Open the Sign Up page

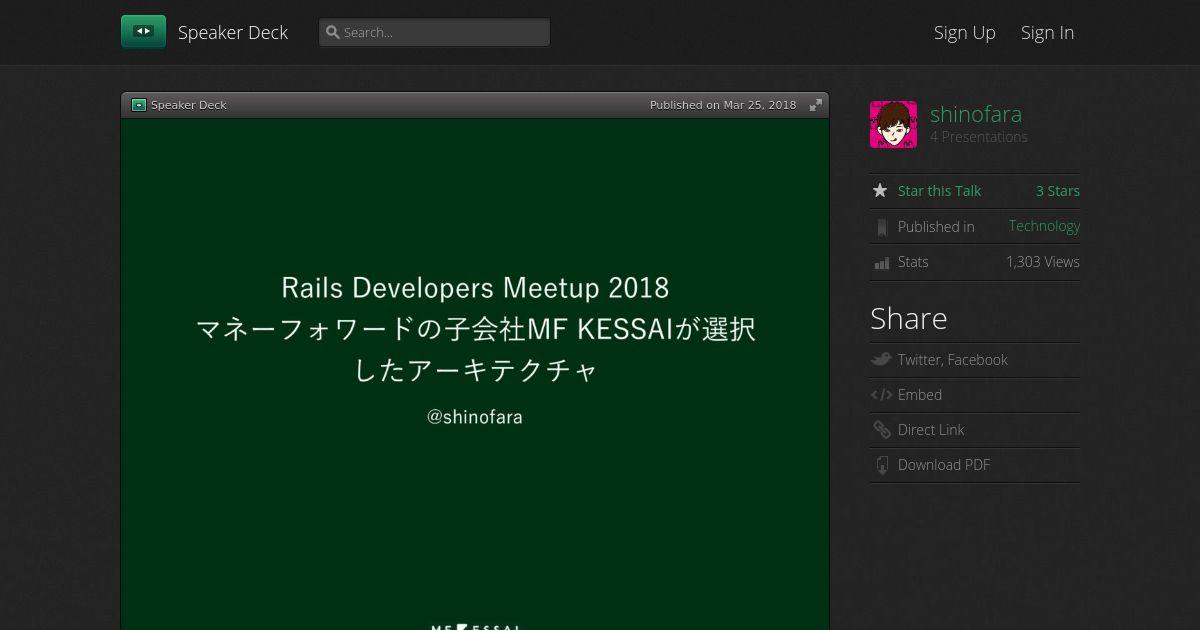tap(965, 32)
